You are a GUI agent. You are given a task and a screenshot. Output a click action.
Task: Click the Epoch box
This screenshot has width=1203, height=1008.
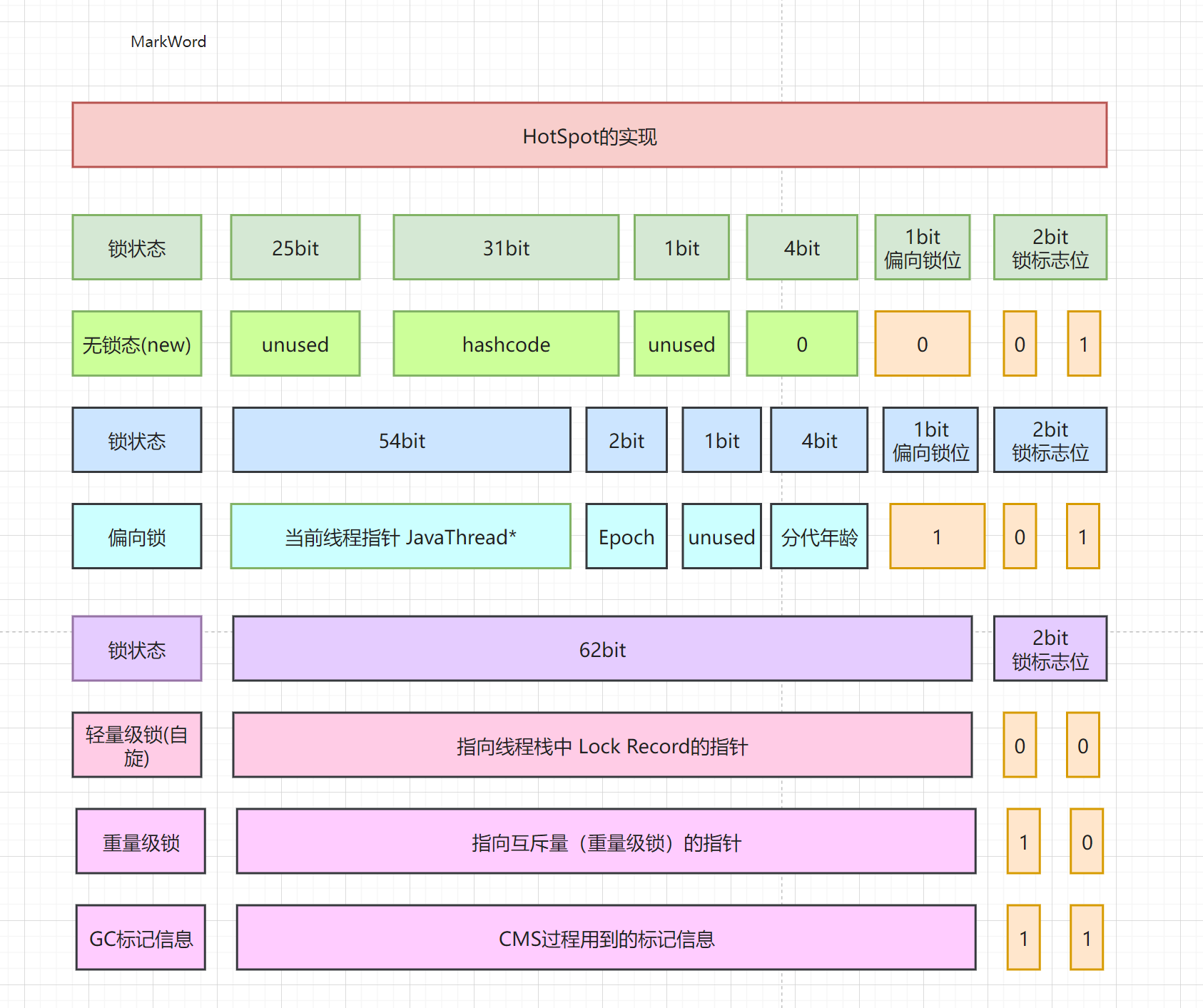click(626, 536)
